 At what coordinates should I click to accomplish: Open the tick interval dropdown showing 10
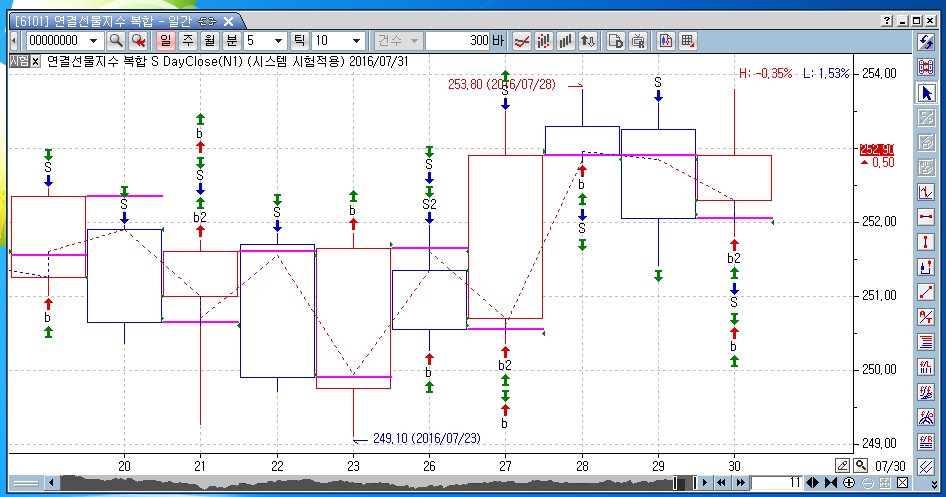pos(356,41)
